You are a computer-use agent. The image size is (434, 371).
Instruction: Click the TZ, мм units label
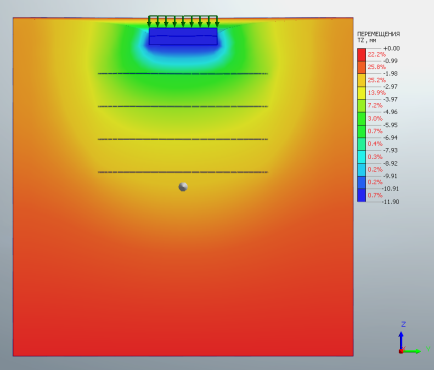[x=367, y=40]
